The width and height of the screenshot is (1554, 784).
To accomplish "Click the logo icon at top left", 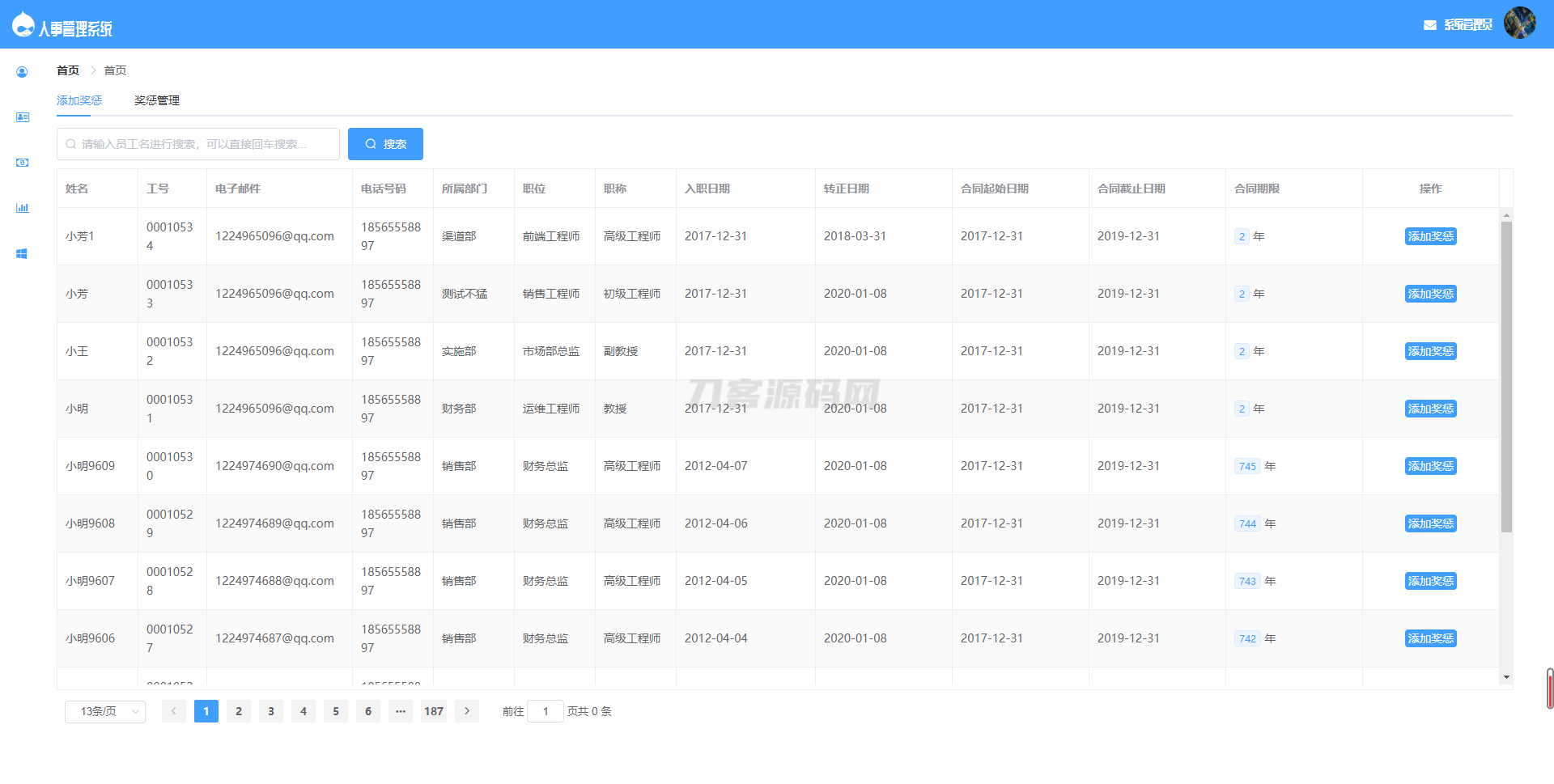I will tap(22, 23).
